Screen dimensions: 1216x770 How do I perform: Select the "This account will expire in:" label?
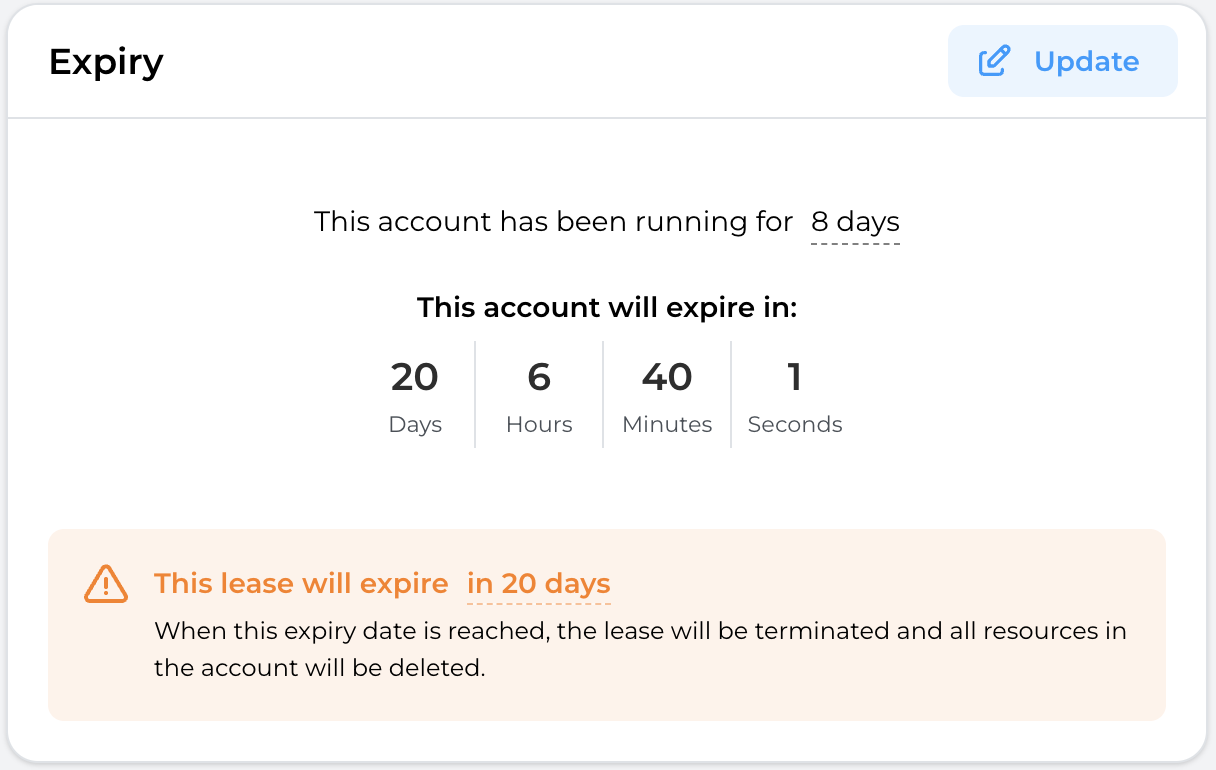tap(607, 307)
